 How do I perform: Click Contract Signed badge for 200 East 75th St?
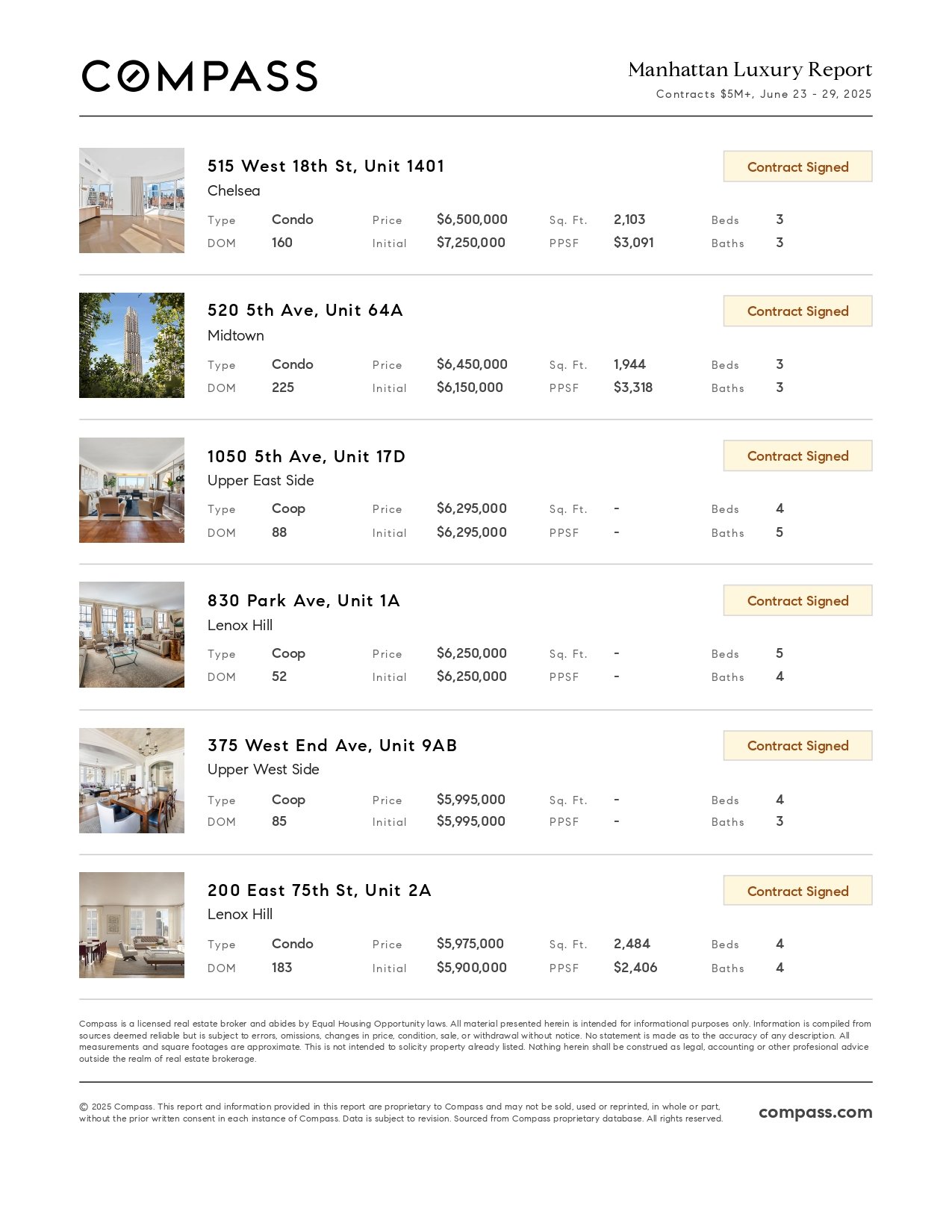[x=797, y=891]
